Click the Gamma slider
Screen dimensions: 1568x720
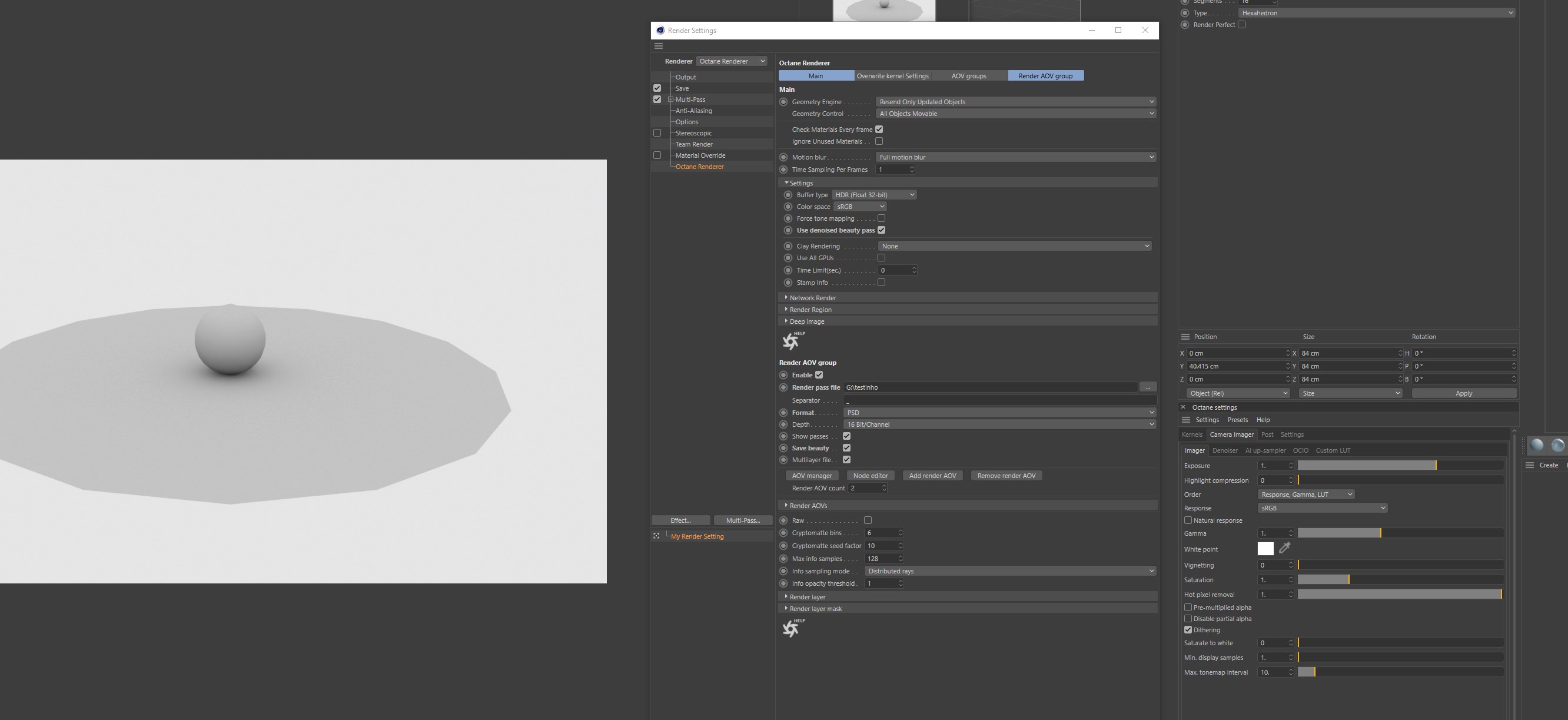coord(1401,533)
